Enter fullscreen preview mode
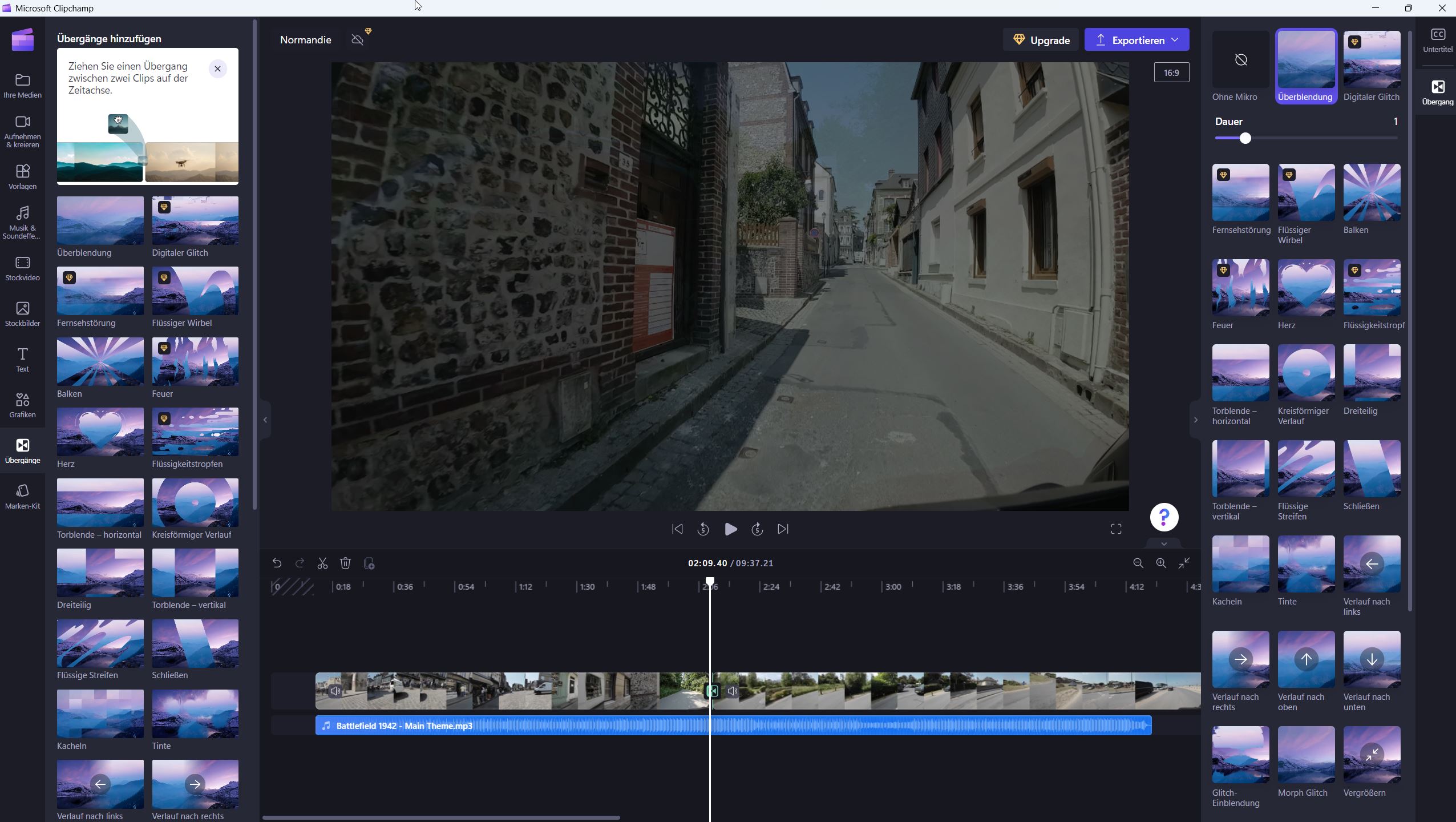This screenshot has width=1456, height=822. (1116, 529)
